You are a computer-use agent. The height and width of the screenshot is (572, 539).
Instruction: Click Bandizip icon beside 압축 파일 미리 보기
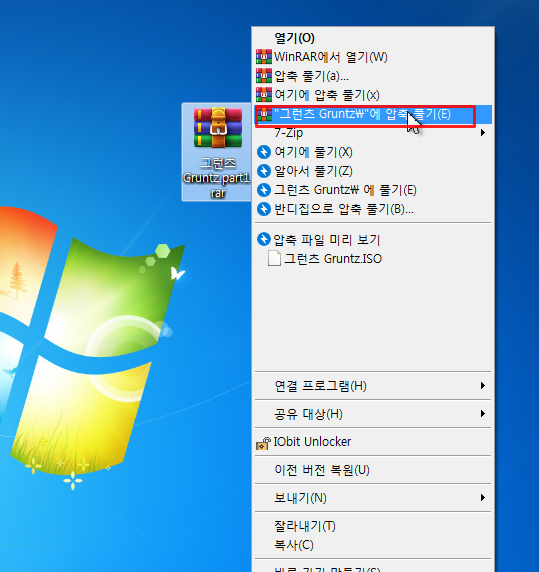coord(264,239)
